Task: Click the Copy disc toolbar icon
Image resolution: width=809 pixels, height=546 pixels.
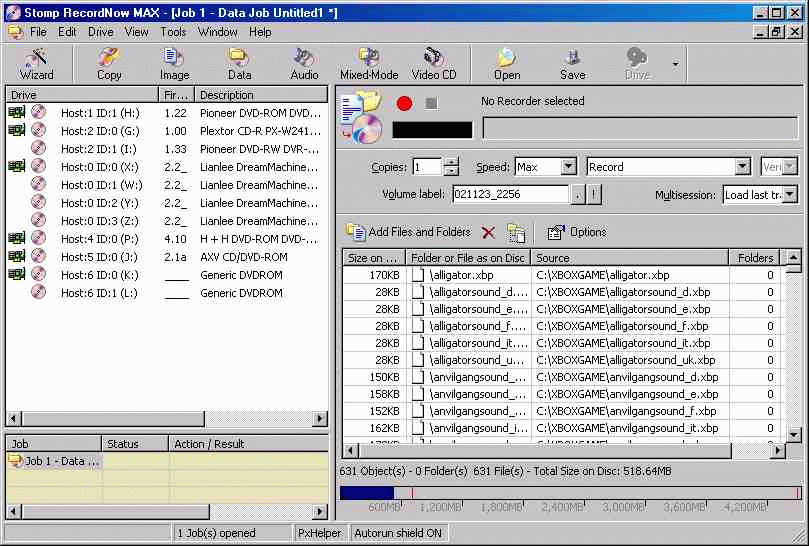Action: click(109, 63)
